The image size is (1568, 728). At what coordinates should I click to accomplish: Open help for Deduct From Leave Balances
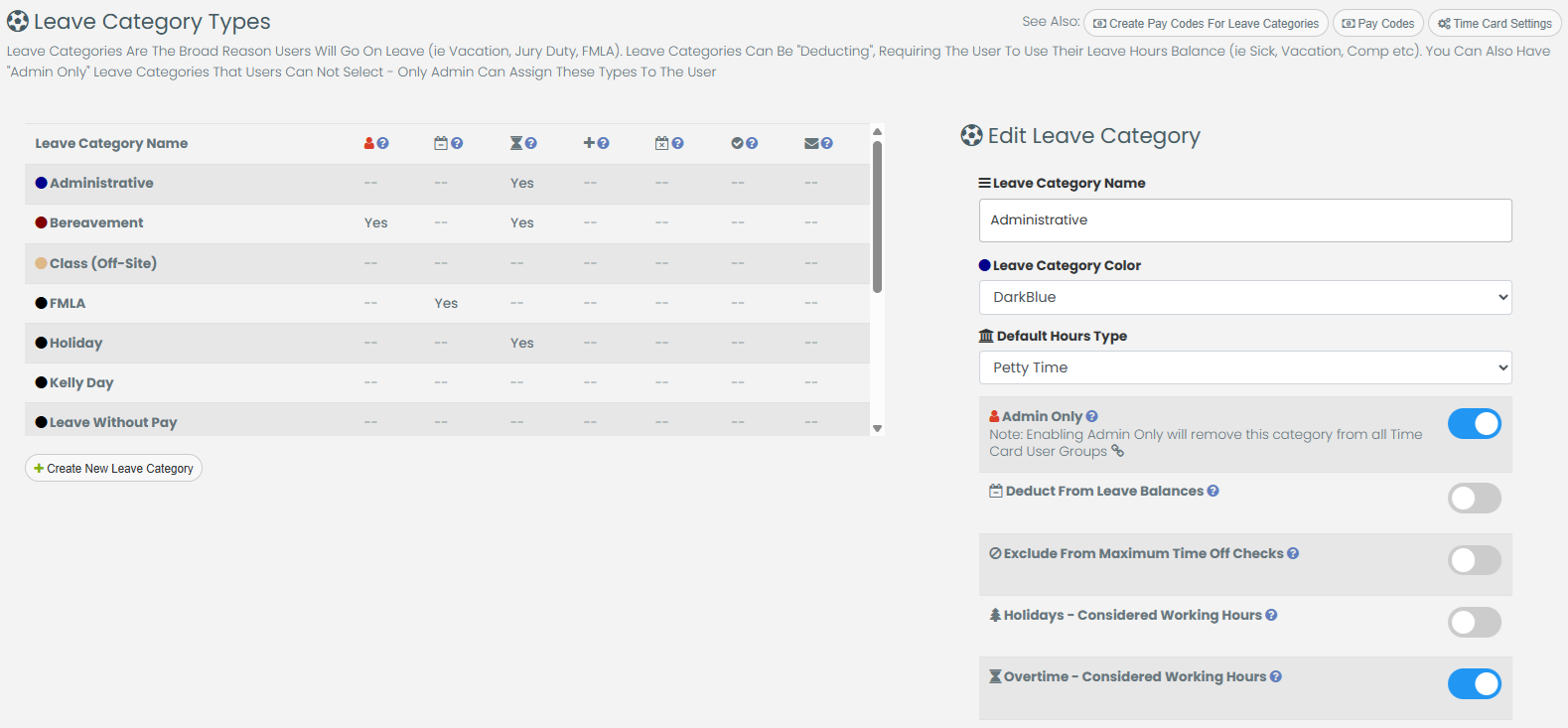1212,491
